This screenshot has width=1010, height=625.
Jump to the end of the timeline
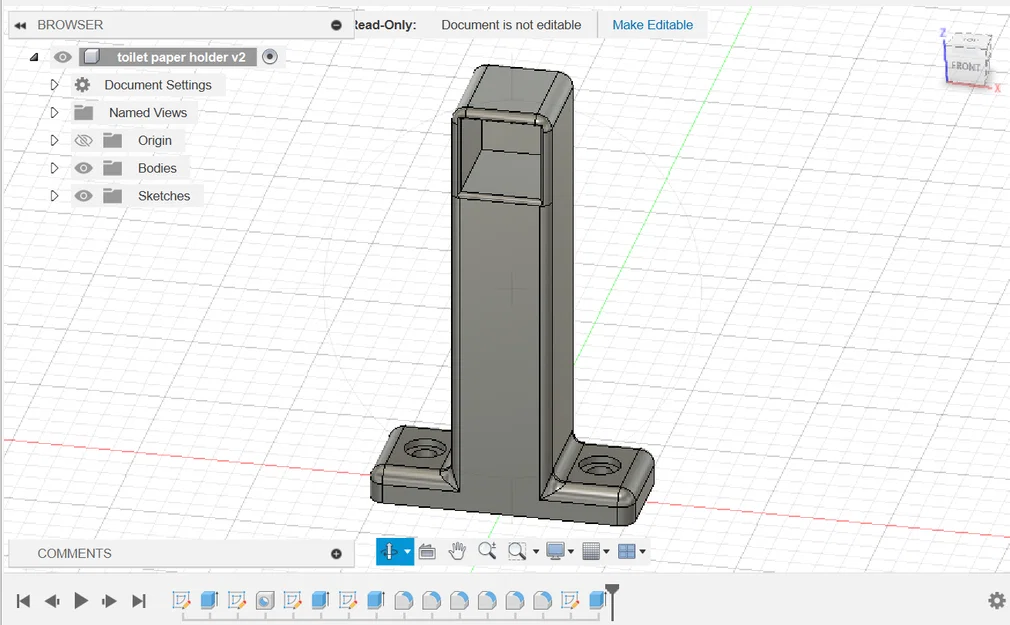click(x=138, y=601)
